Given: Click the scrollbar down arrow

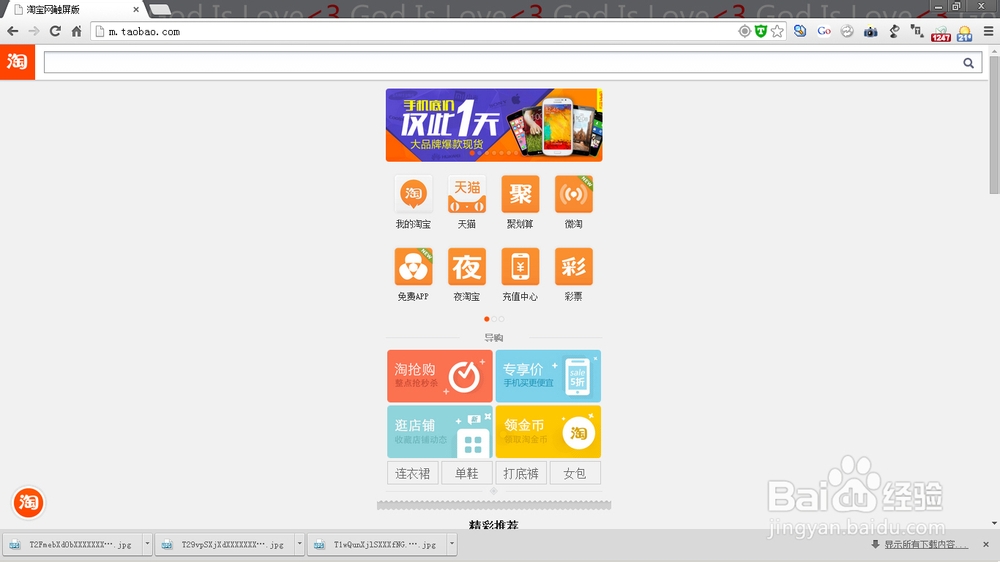Looking at the screenshot, I should tap(994, 523).
